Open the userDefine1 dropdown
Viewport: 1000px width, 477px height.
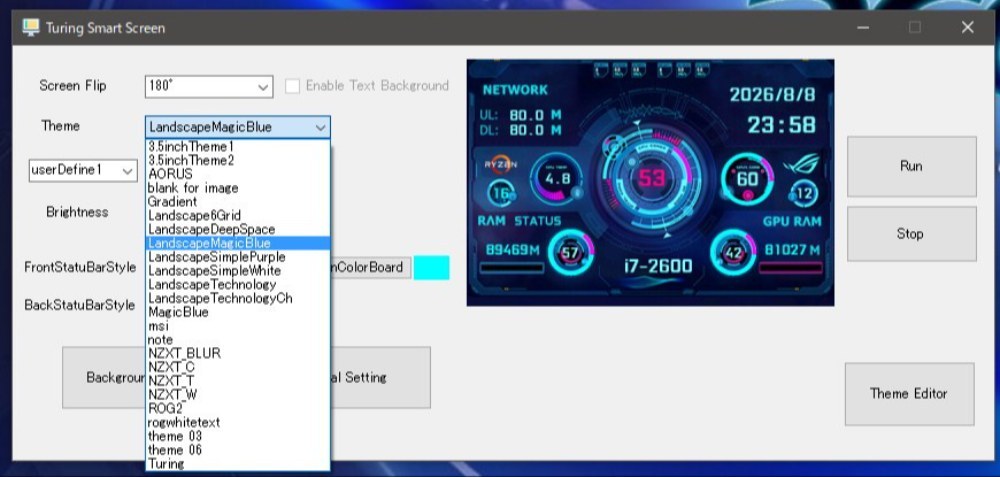tap(83, 170)
